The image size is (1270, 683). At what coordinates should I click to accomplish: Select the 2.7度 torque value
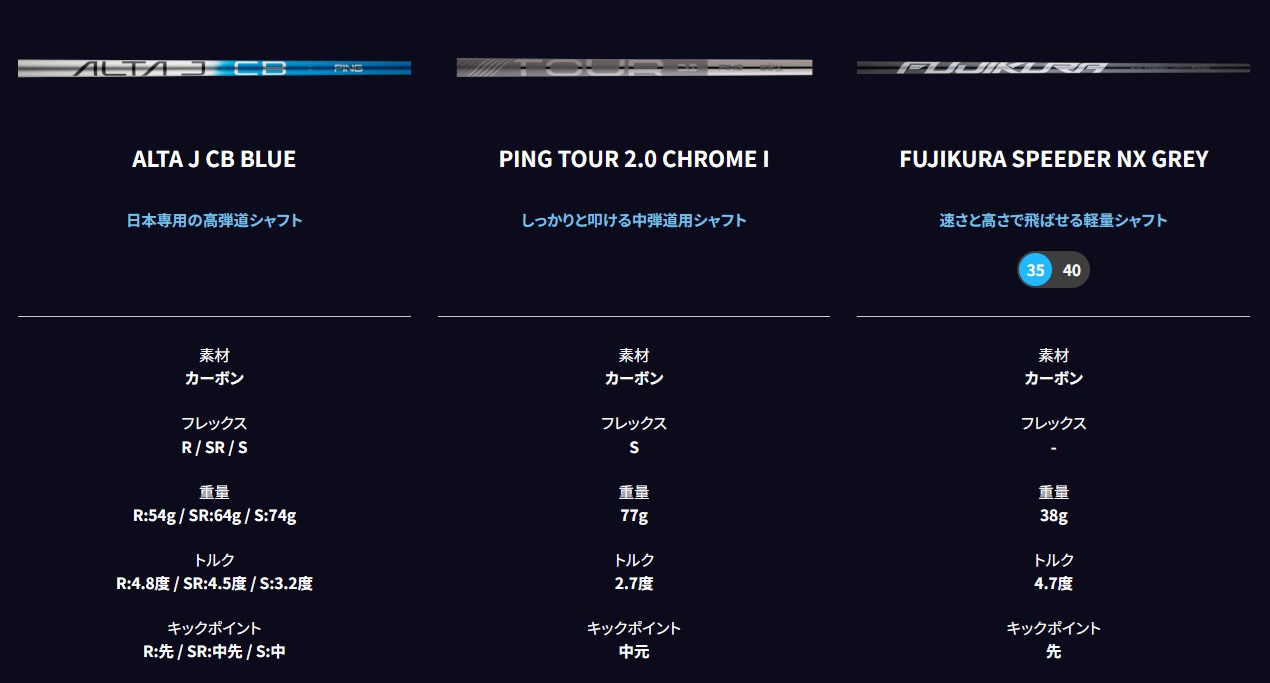coord(634,583)
